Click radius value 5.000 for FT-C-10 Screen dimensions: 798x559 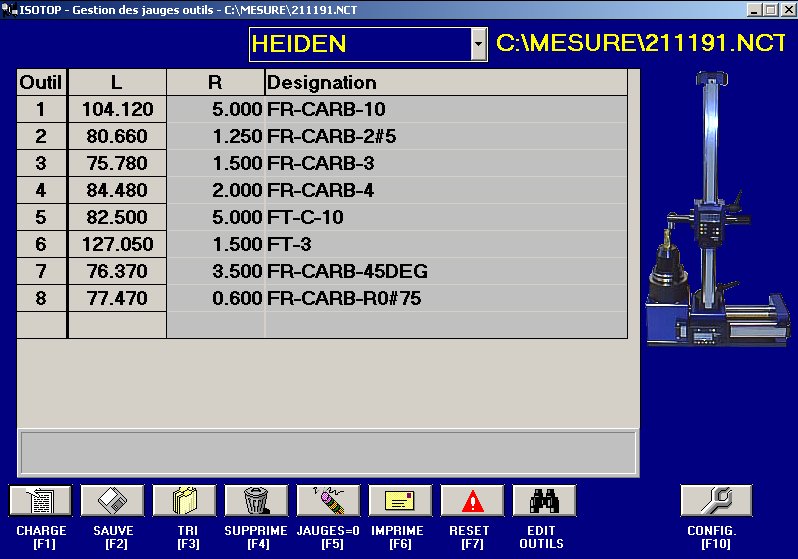(x=216, y=217)
